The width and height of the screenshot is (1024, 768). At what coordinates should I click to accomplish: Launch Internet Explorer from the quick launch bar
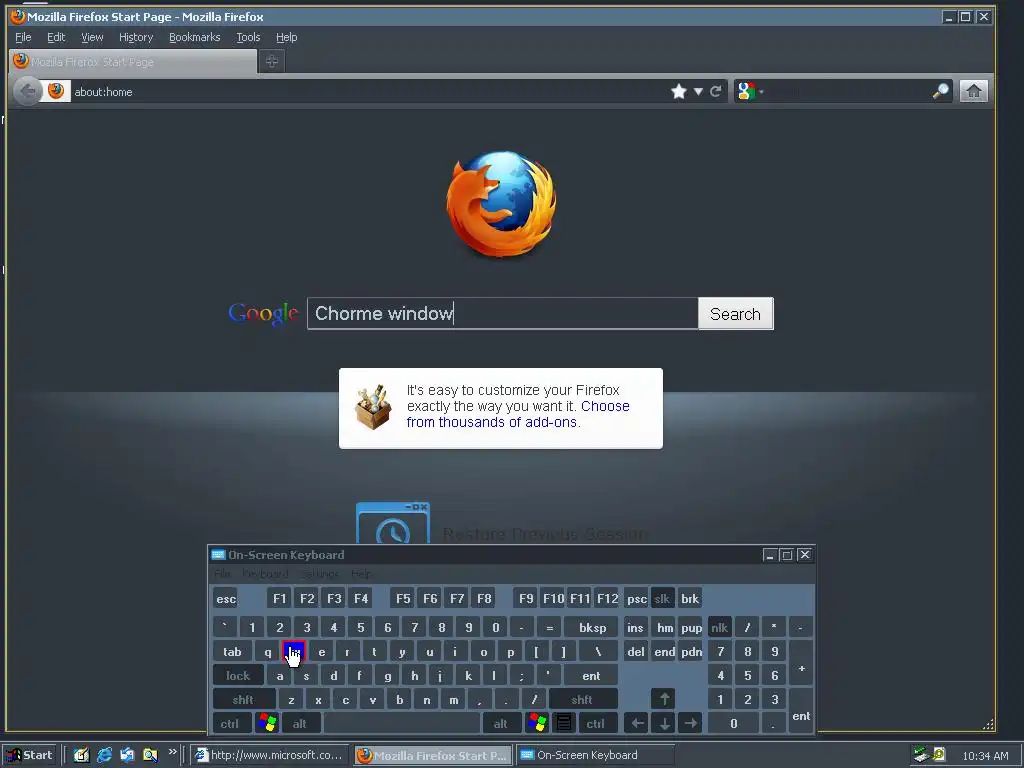104,755
